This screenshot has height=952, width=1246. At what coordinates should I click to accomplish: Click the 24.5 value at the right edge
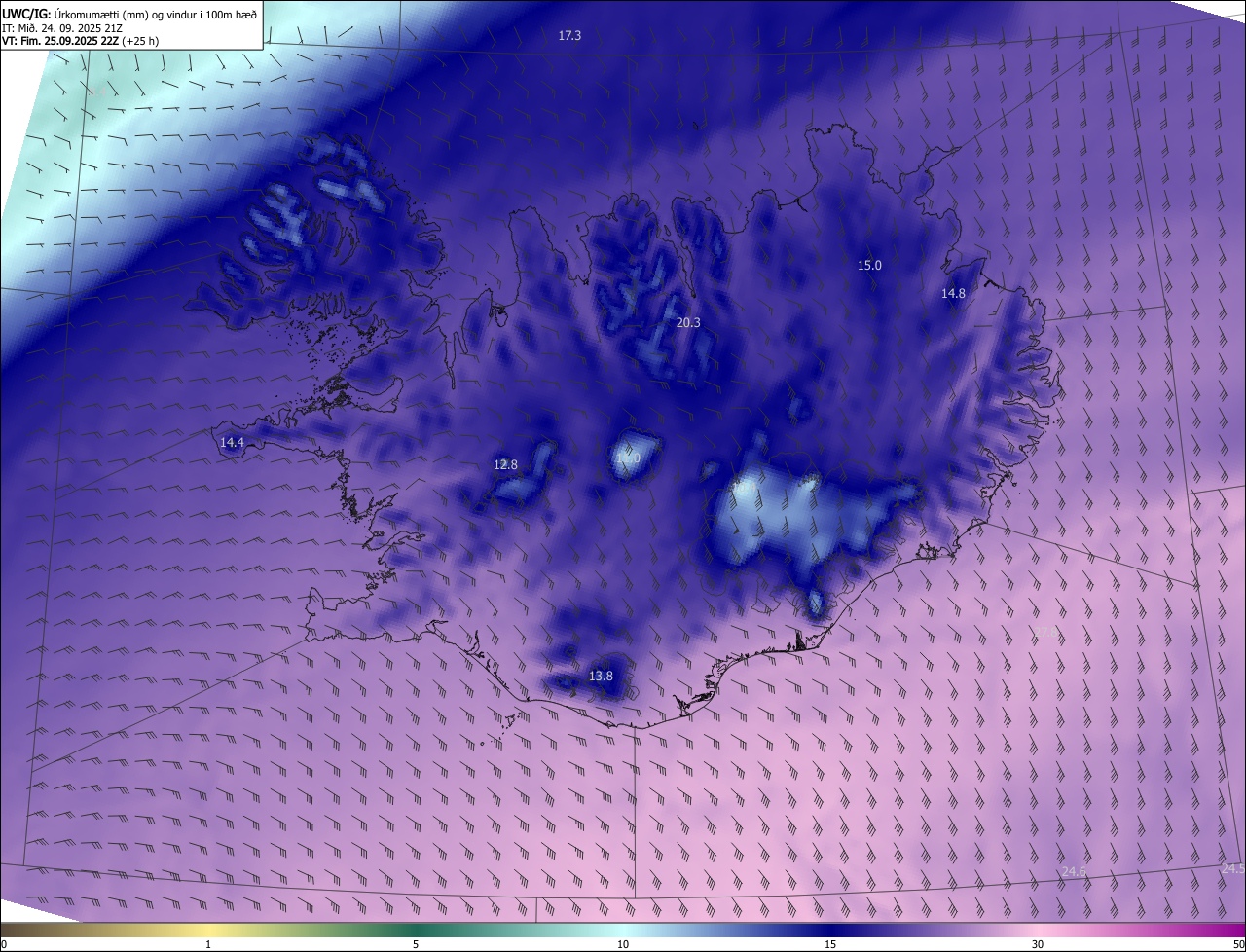click(1233, 868)
